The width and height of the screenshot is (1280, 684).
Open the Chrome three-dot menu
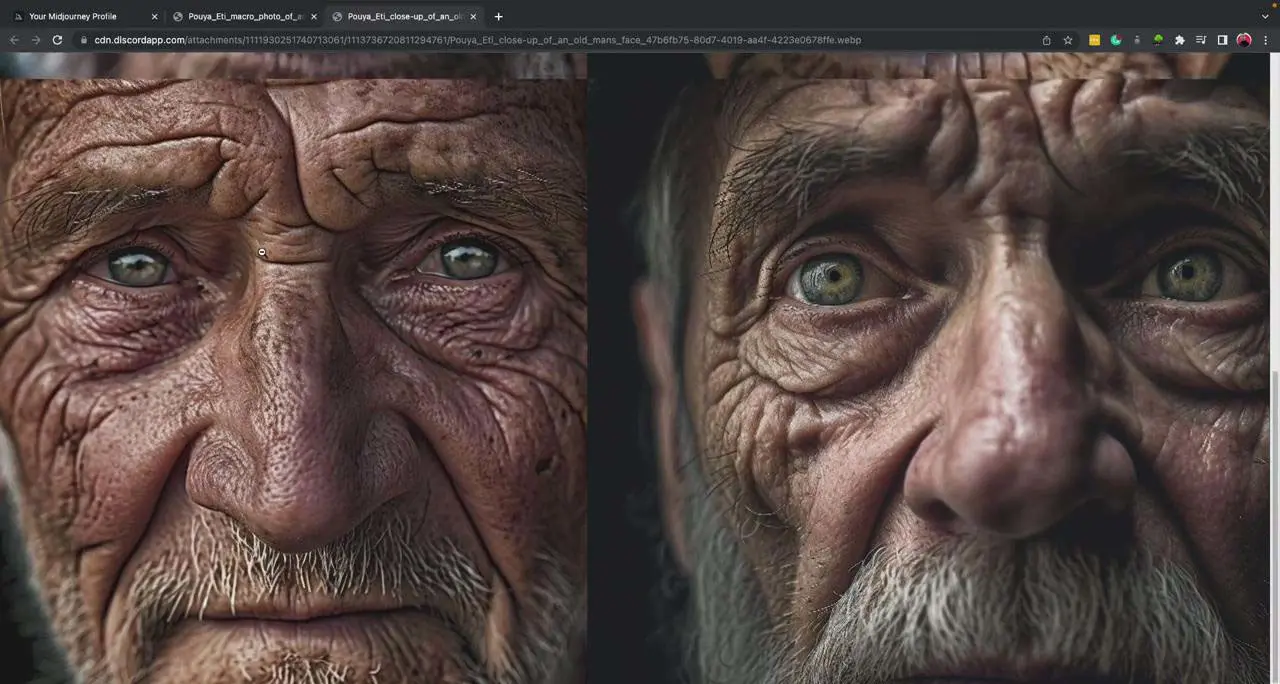pos(1266,40)
